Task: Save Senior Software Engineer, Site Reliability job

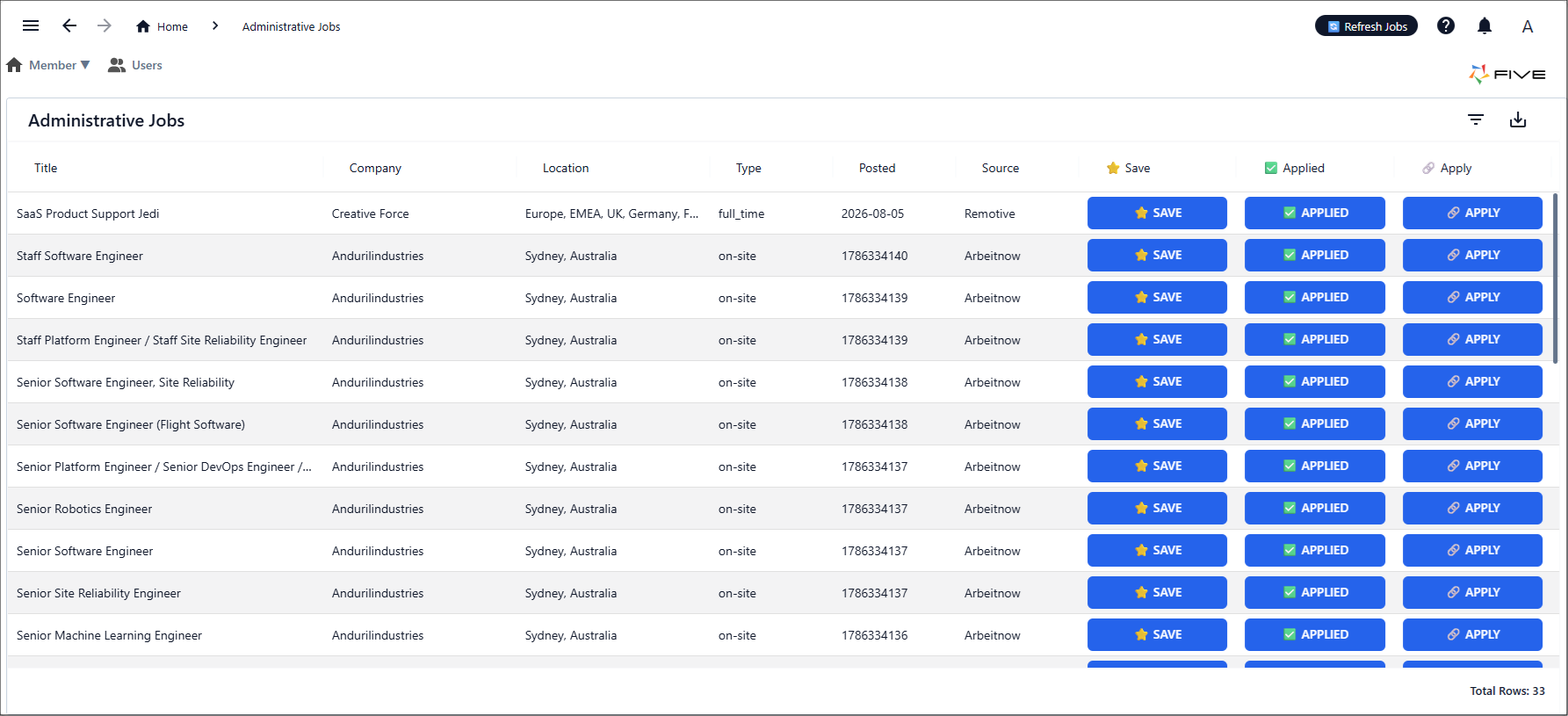Action: (x=1157, y=381)
